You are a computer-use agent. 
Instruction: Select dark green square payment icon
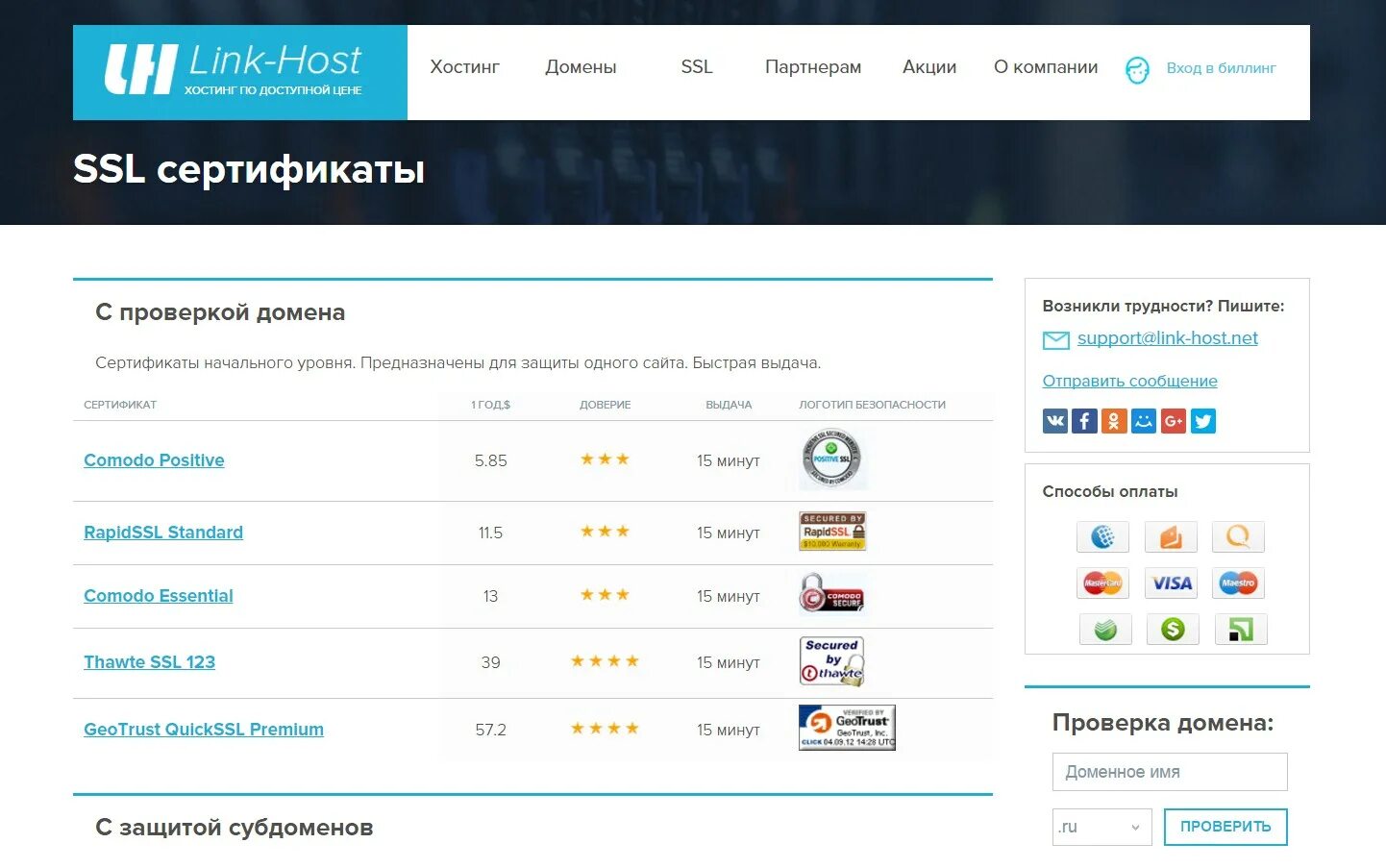click(x=1241, y=630)
